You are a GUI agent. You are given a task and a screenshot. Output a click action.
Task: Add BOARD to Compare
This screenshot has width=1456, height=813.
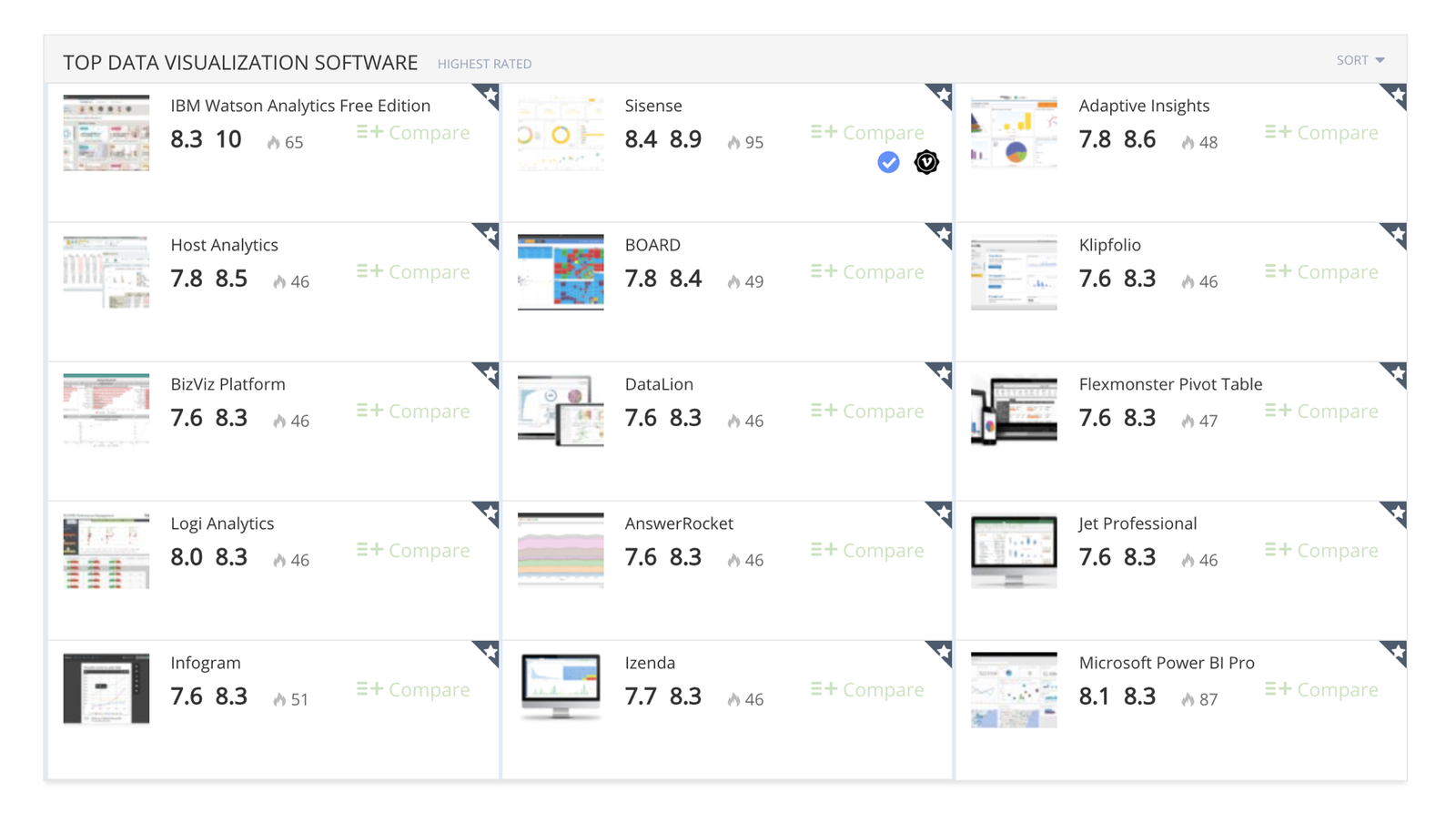tap(867, 272)
